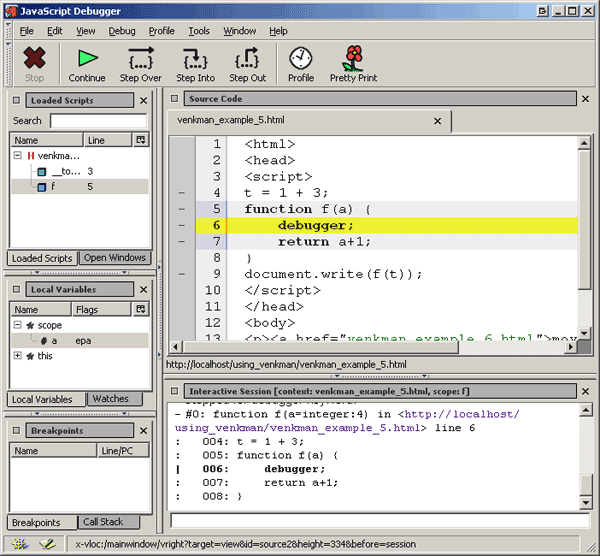Screen dimensions: 600x556
Task: Click the Line/PC column header
Action: (x=123, y=450)
